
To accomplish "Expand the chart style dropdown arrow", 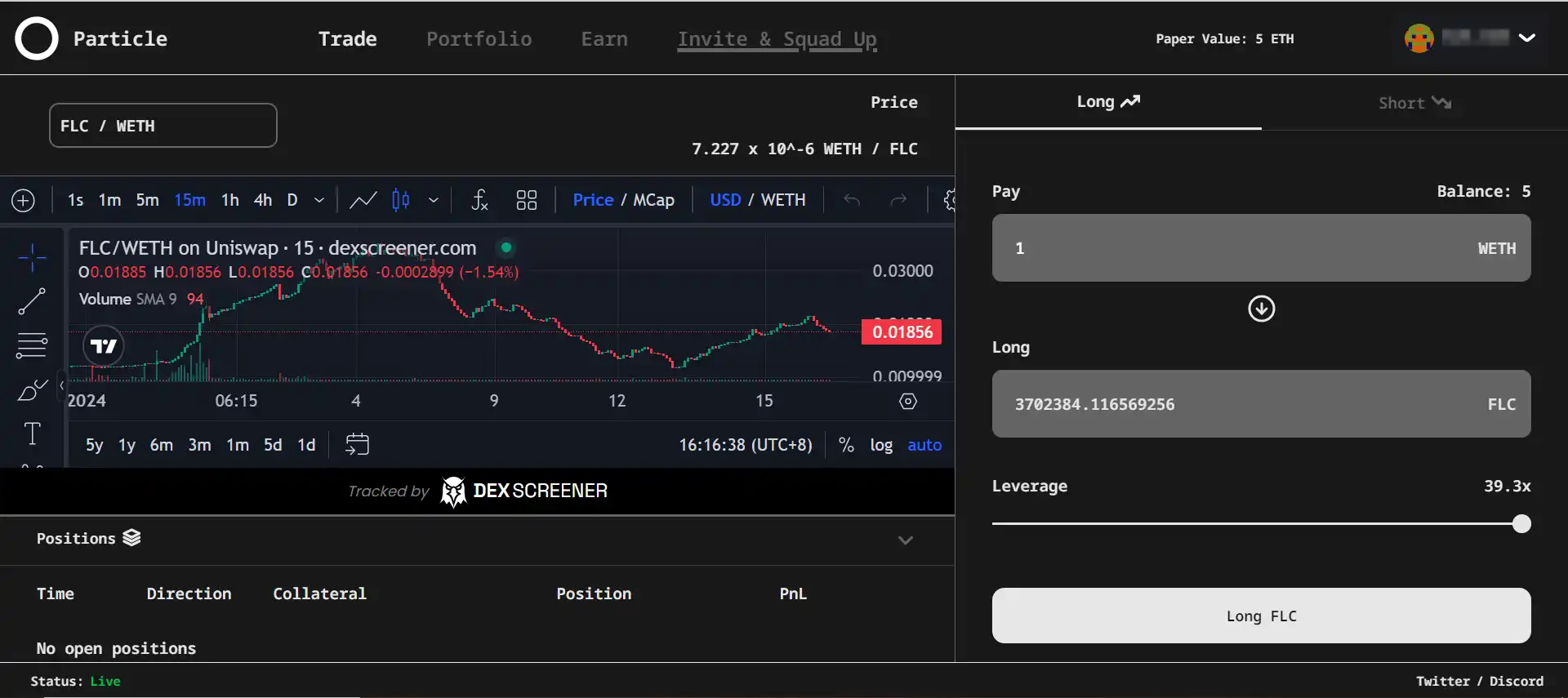I will [x=434, y=200].
